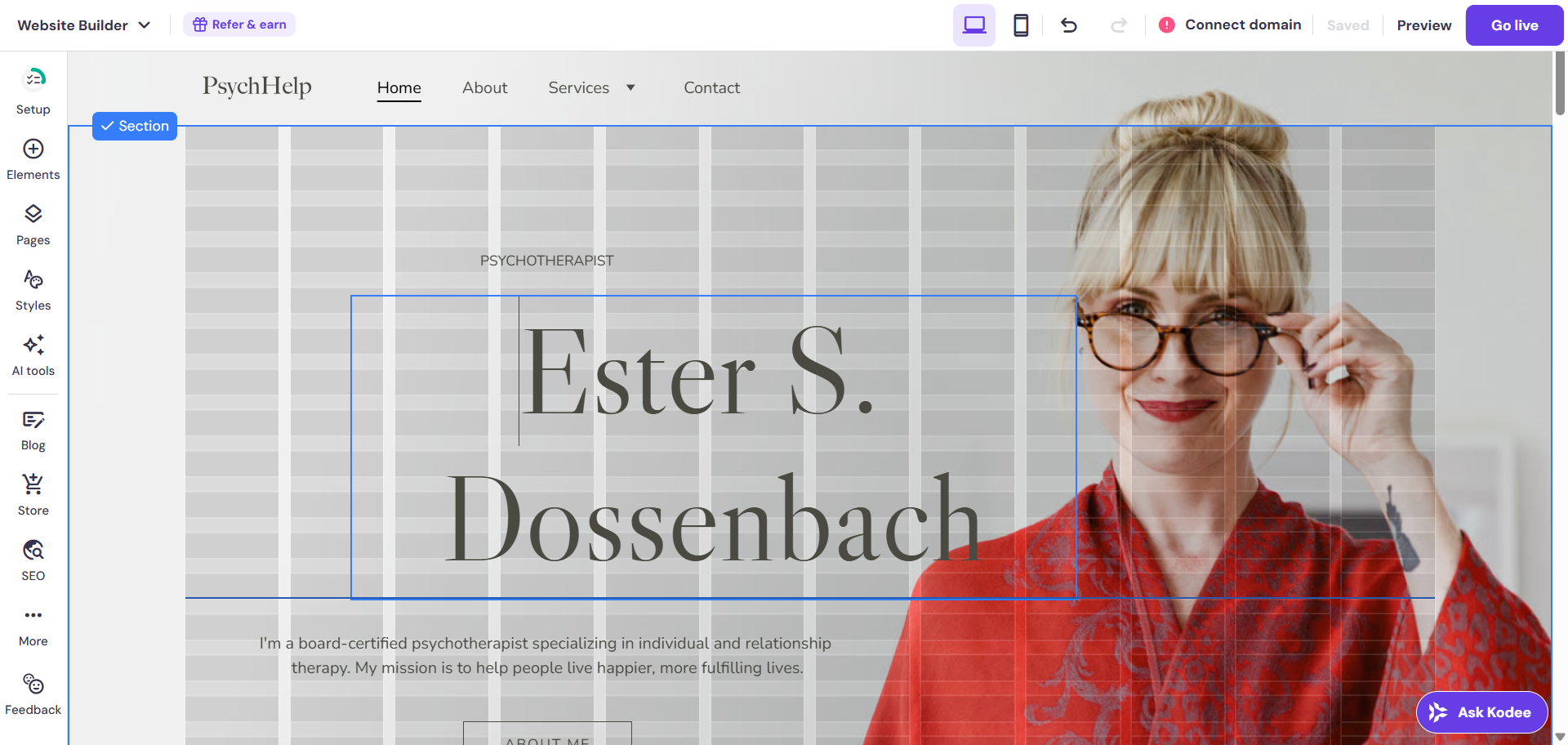This screenshot has height=745, width=1568.
Task: Click the Connect domain link
Action: pos(1243,25)
